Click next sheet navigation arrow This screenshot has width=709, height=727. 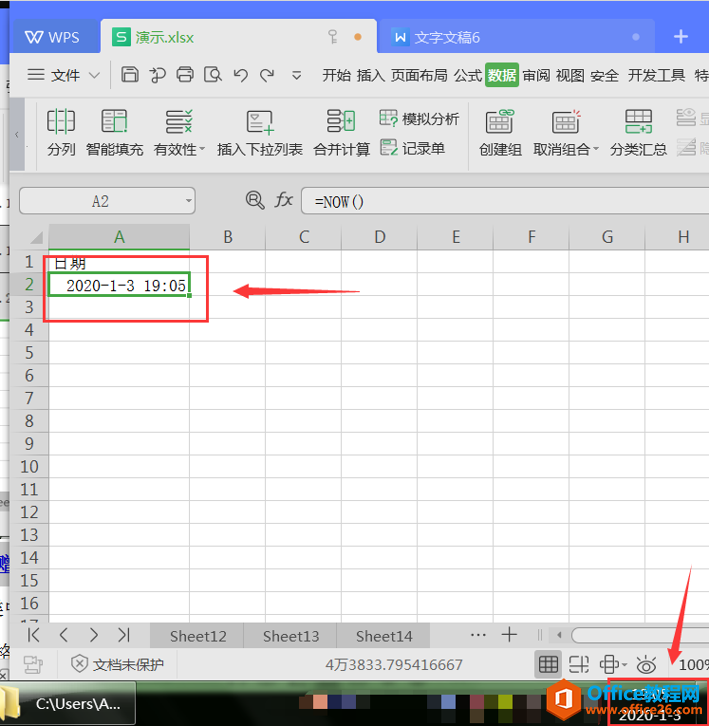tap(94, 635)
